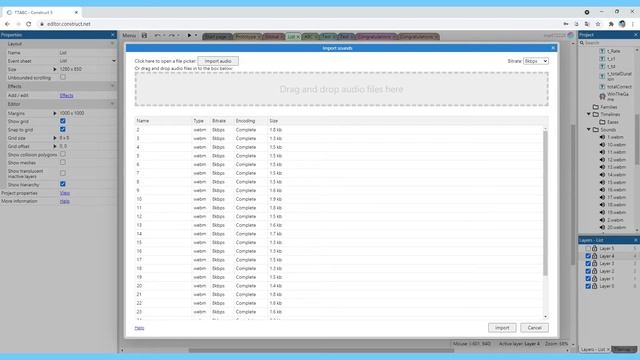Select row named 20 in the sounds table
The height and width of the screenshot is (360, 640).
[339, 286]
